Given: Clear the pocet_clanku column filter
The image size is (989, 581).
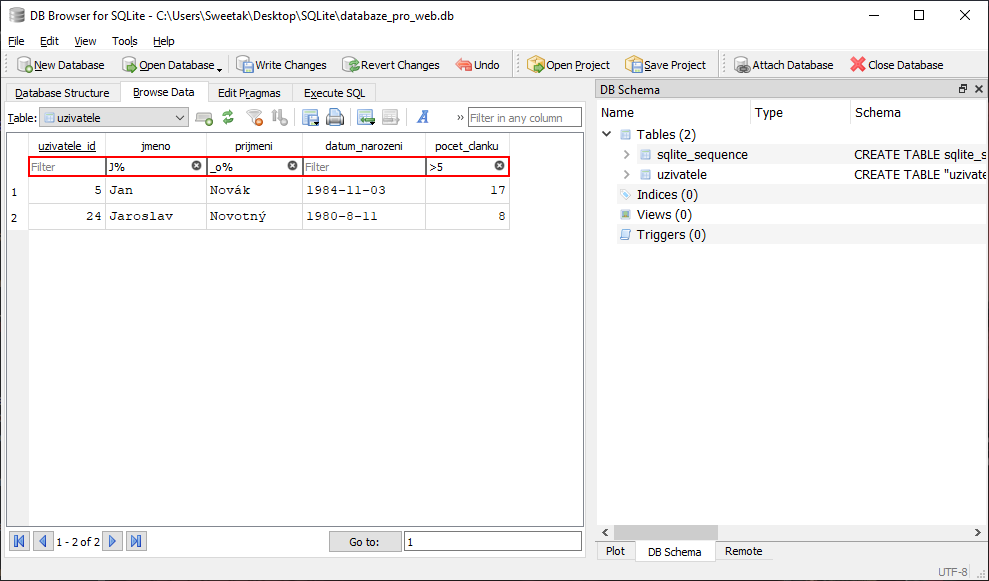Looking at the screenshot, I should [x=500, y=165].
